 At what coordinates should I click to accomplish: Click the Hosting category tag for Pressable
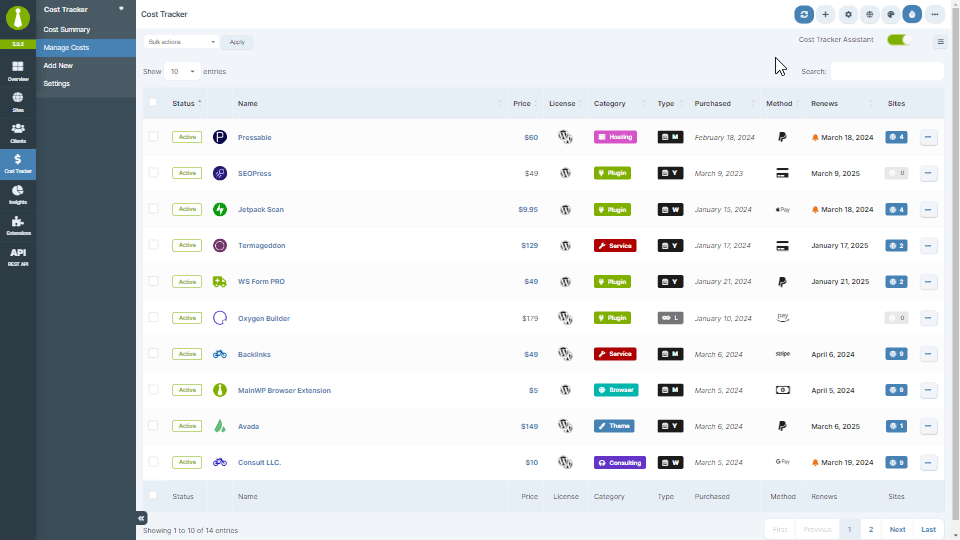[615, 137]
